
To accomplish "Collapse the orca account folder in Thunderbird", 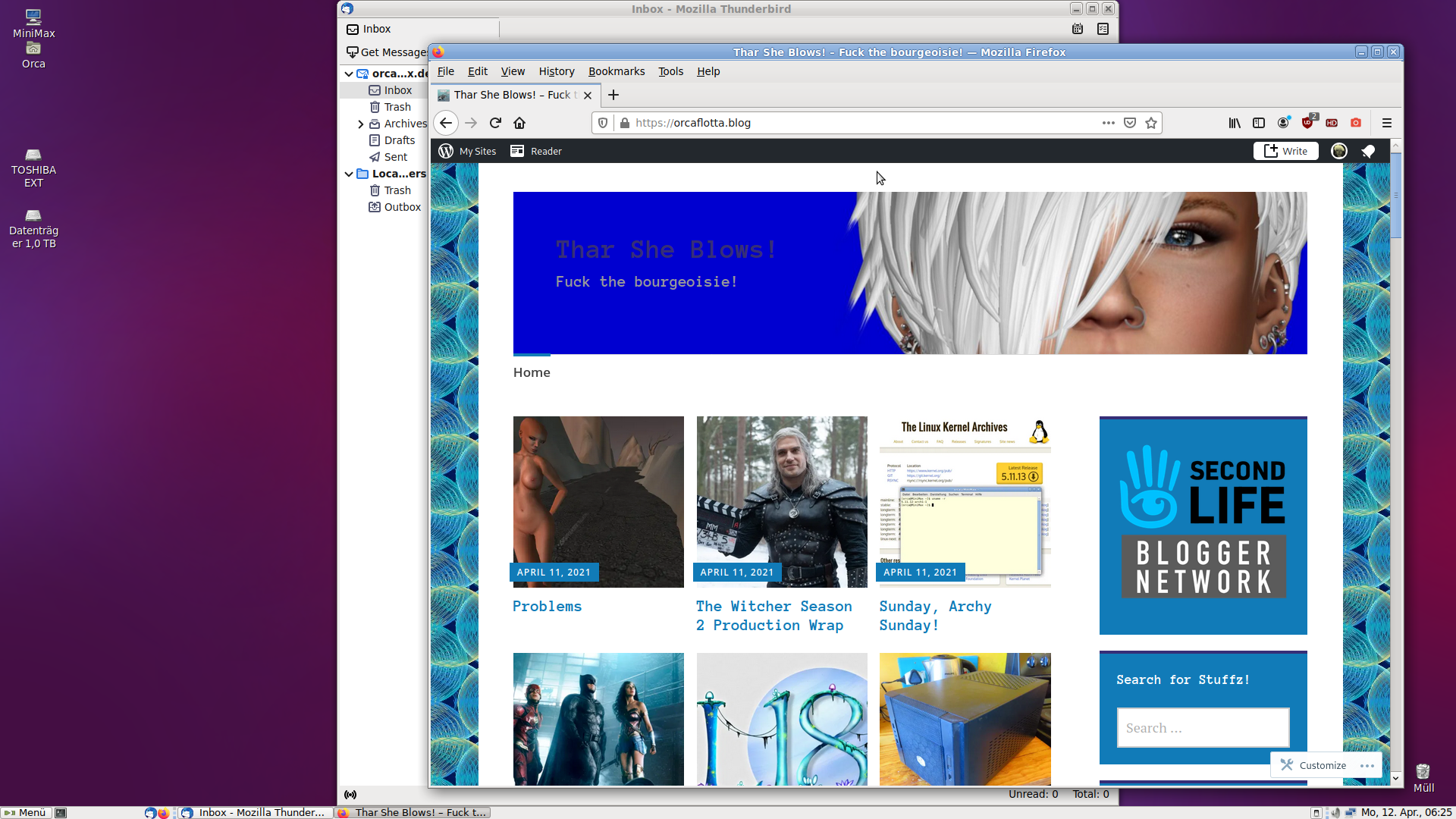I will (349, 74).
